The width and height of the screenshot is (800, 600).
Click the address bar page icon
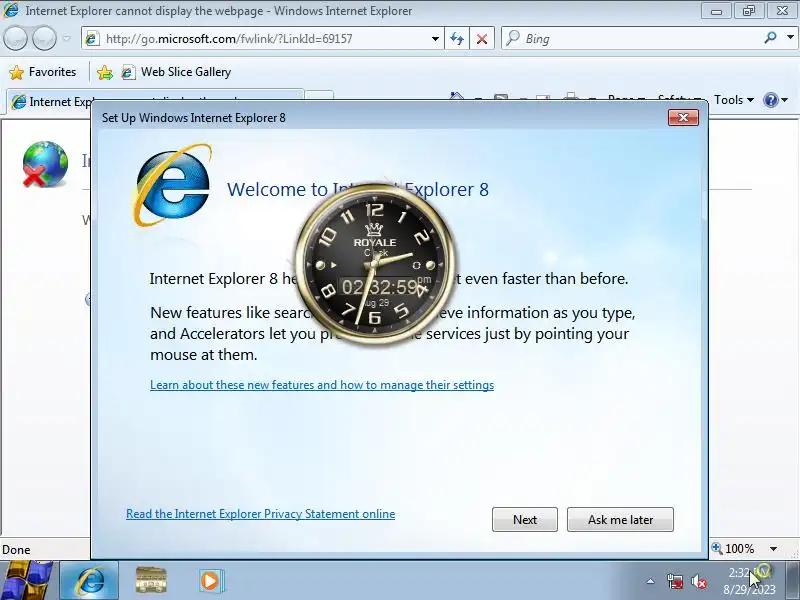coord(92,39)
